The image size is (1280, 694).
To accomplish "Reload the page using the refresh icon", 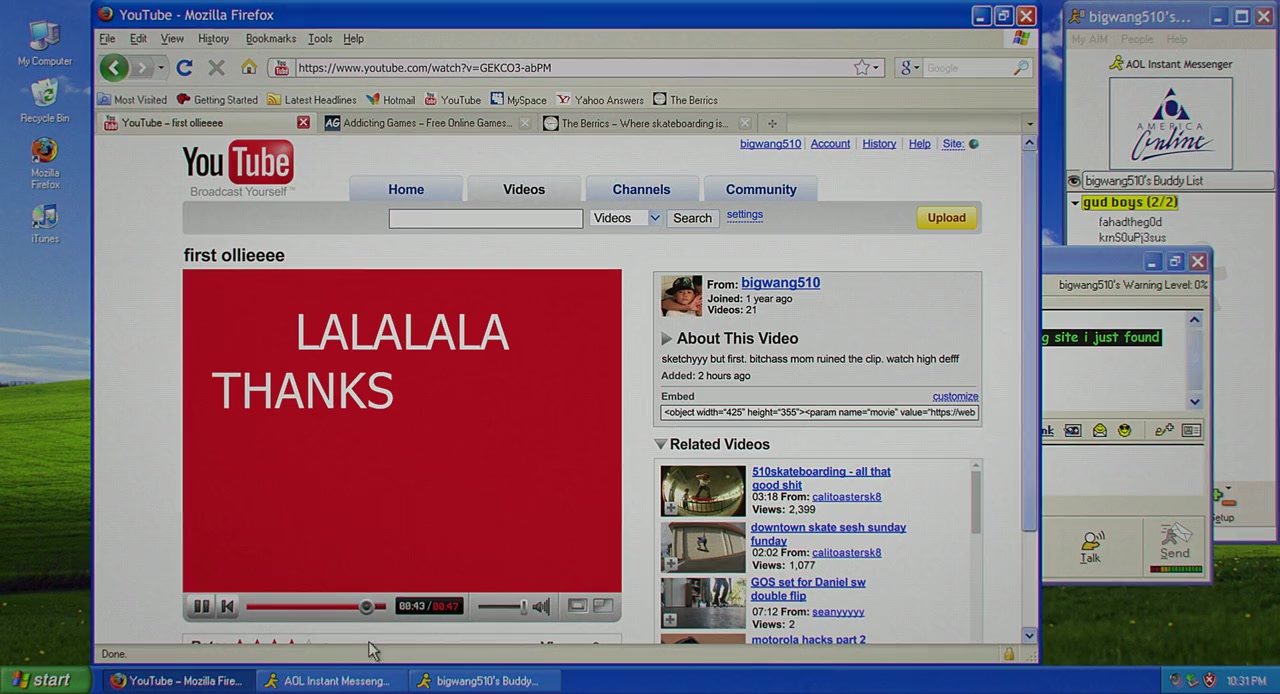I will [184, 68].
